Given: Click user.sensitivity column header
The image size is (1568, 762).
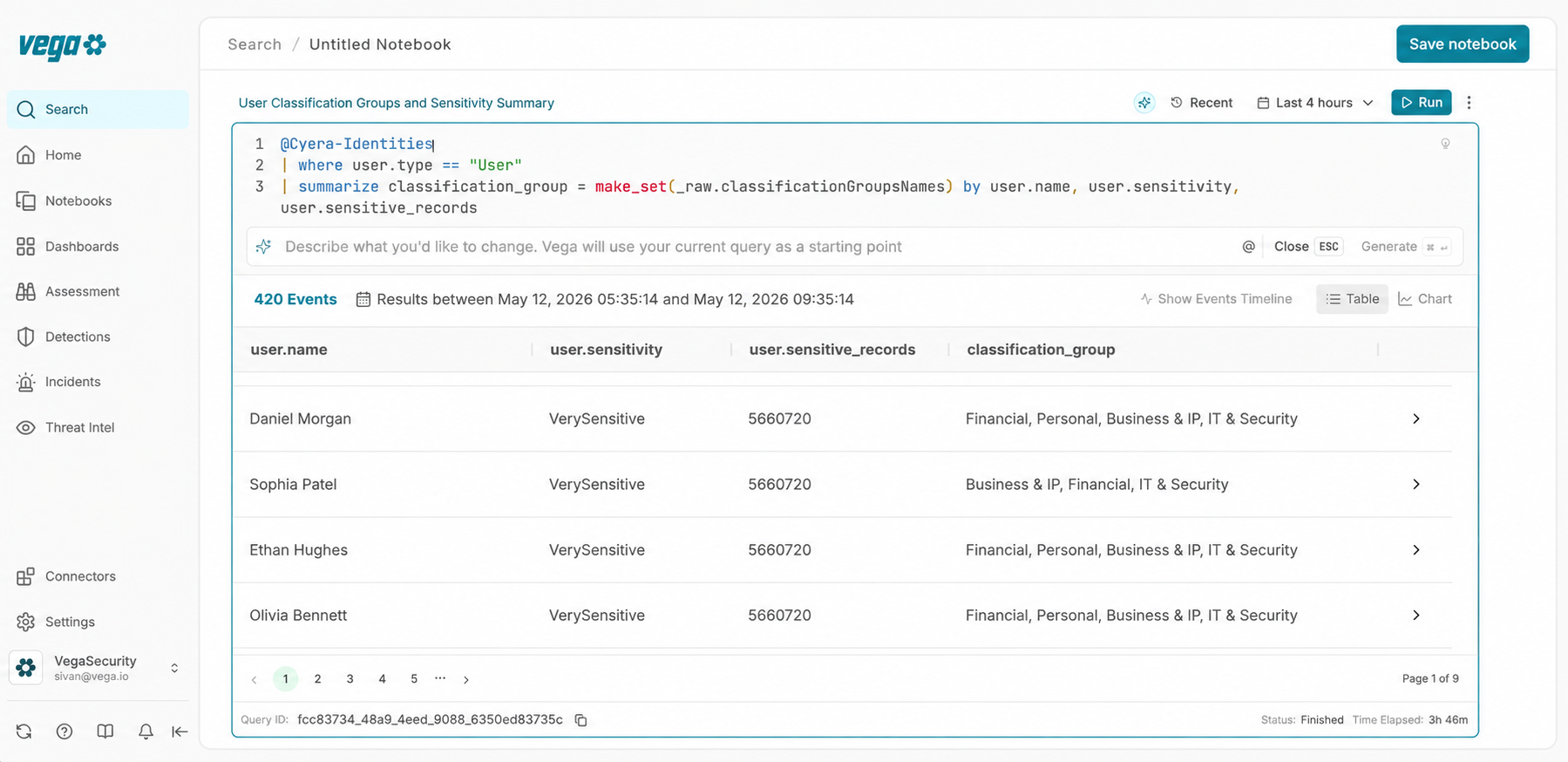Looking at the screenshot, I should coord(606,350).
